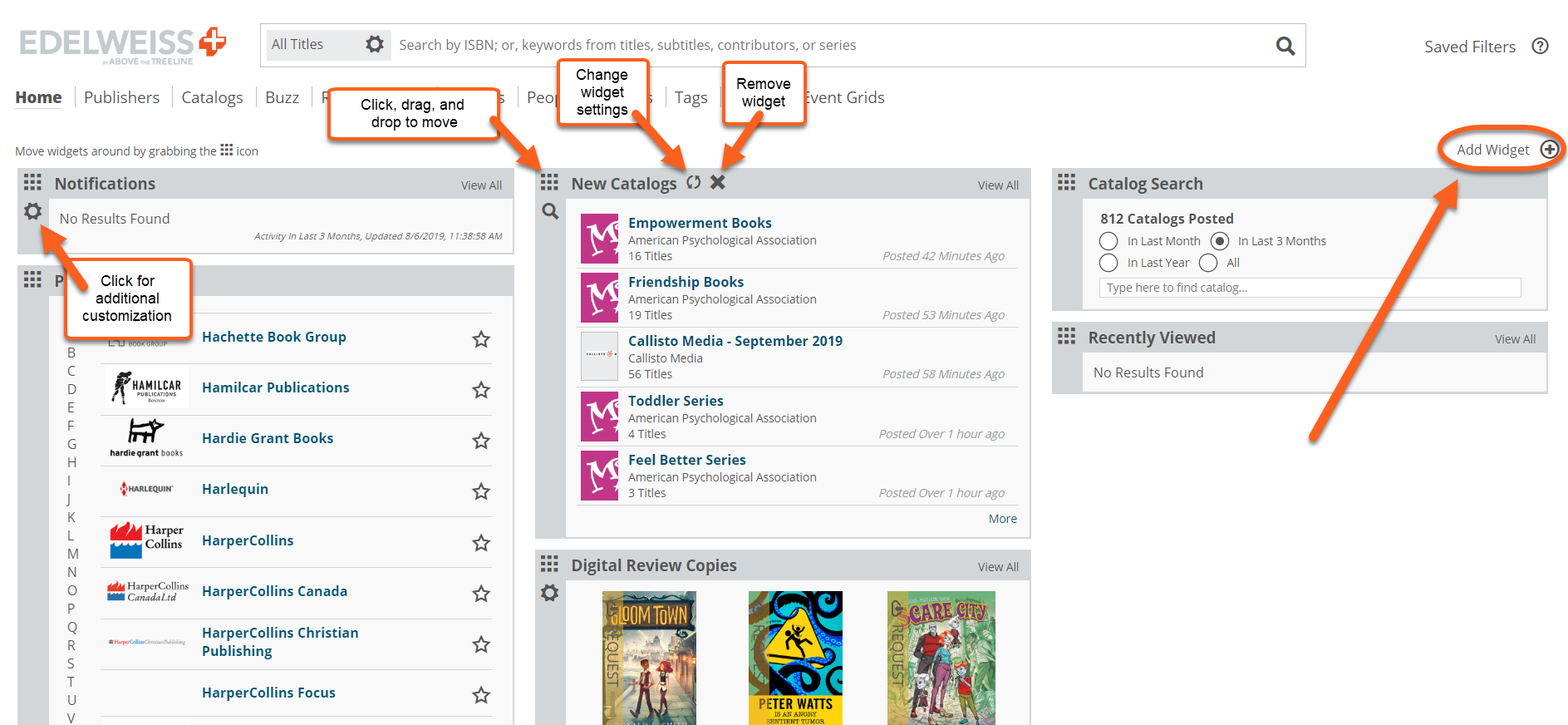
Task: Open Callisto Media - September 2019 catalog
Action: 735,341
